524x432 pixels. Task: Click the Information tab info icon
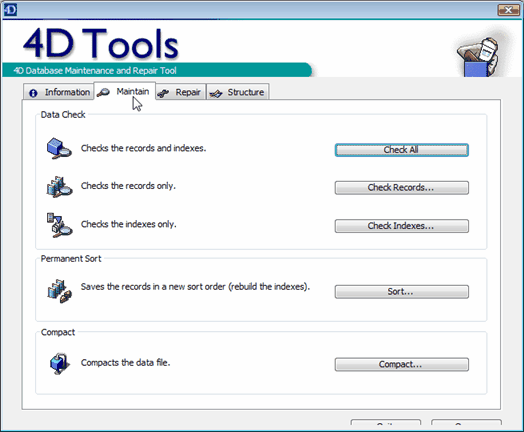pyautogui.click(x=33, y=93)
